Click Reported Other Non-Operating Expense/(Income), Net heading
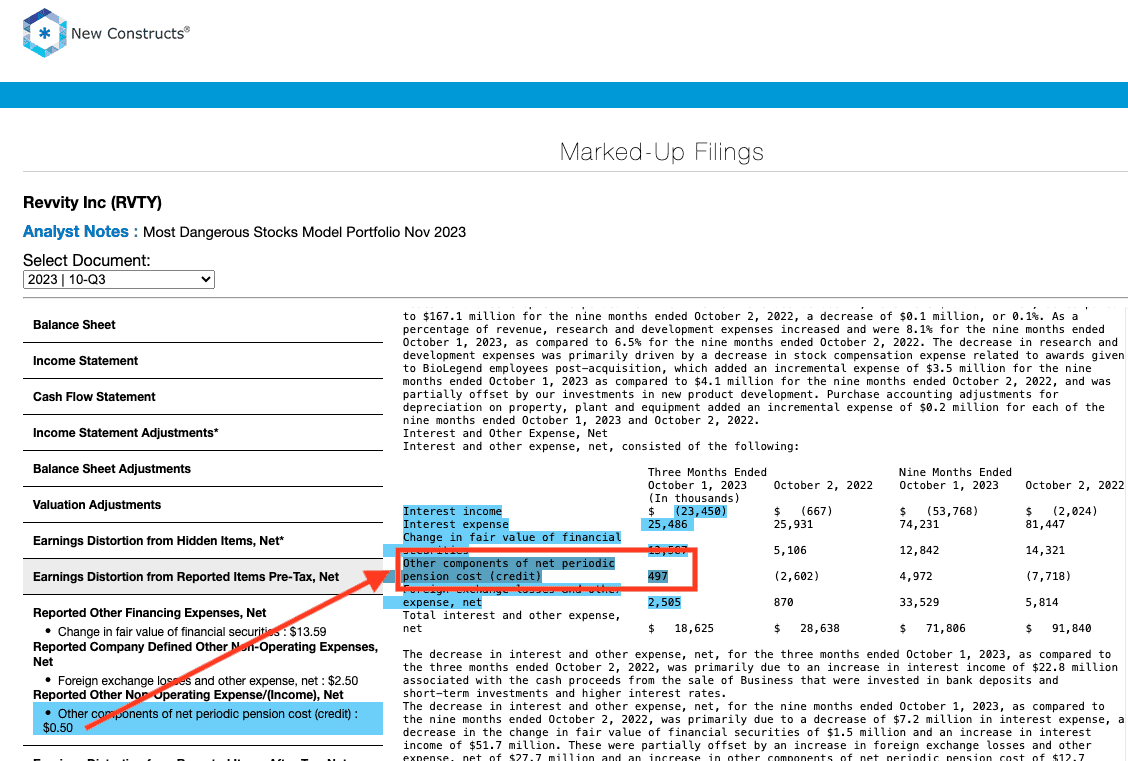Viewport: 1128px width, 761px height. click(188, 695)
